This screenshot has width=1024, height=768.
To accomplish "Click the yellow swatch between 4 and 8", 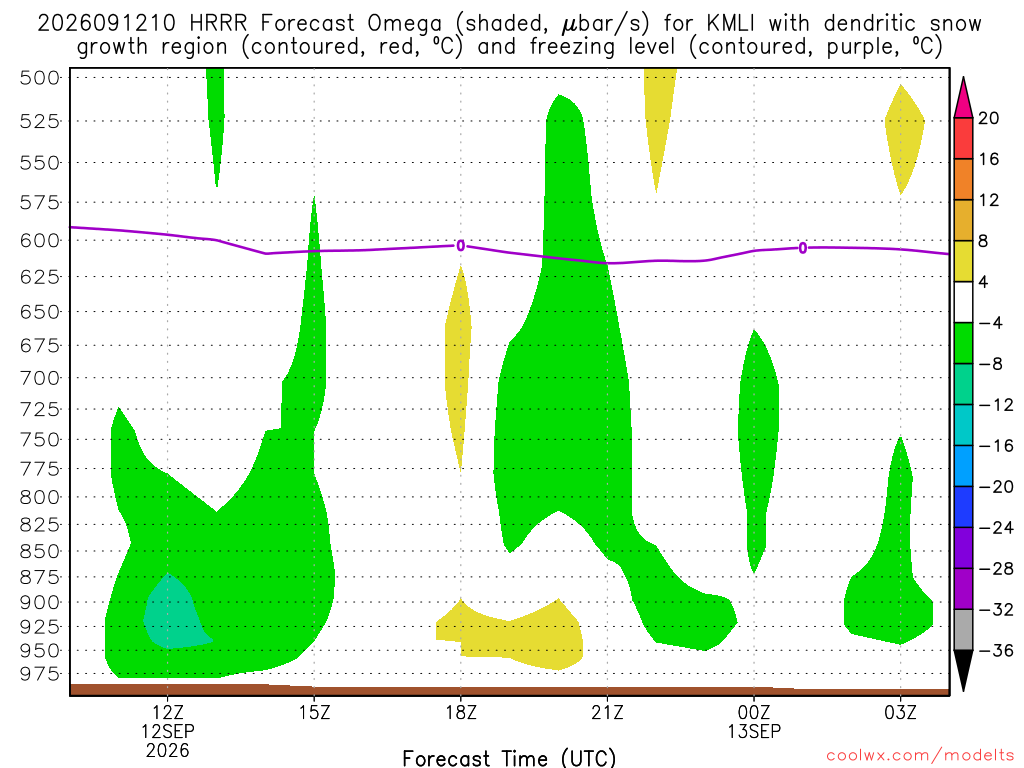I will (963, 261).
